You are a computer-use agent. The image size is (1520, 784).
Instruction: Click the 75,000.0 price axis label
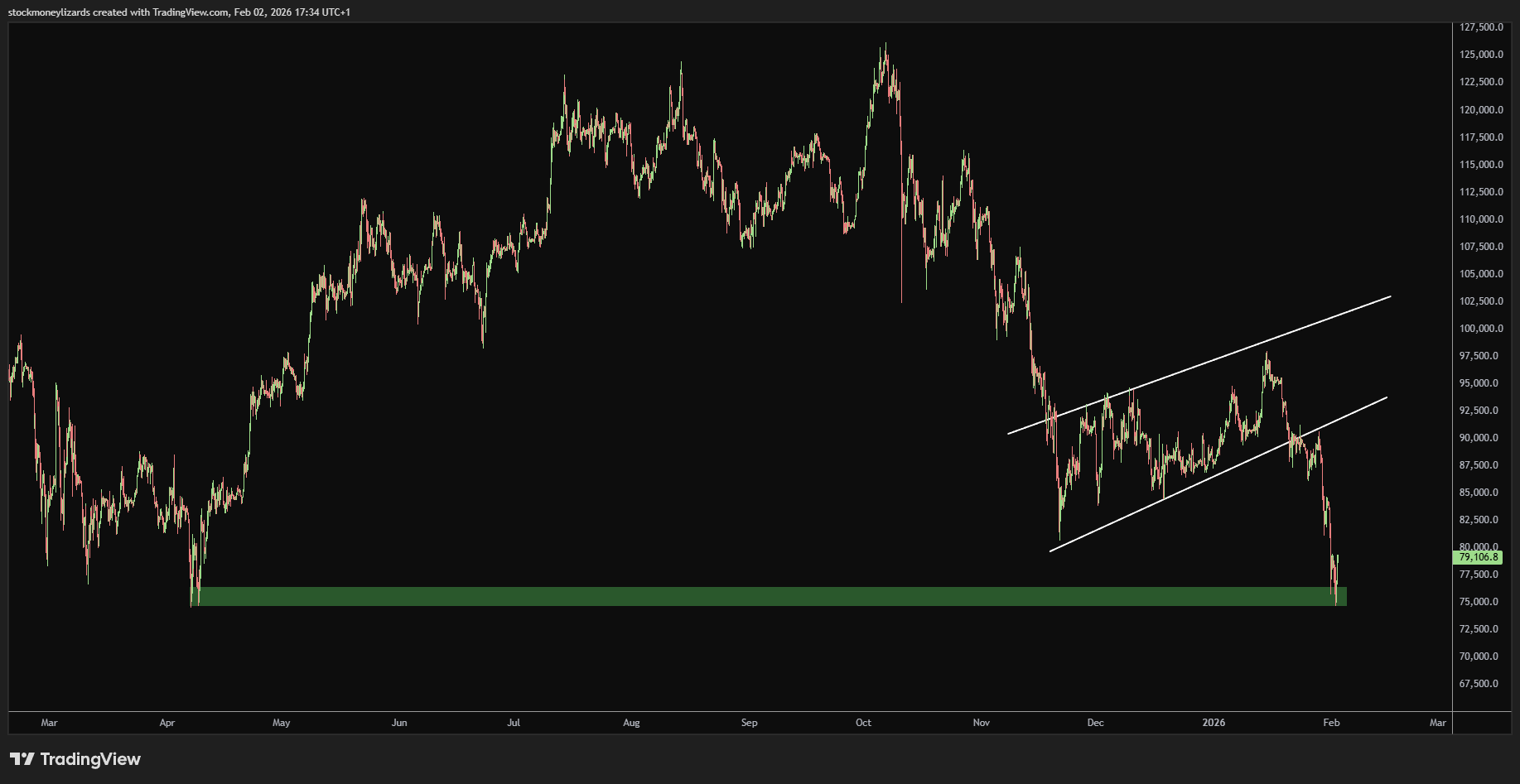(x=1481, y=602)
